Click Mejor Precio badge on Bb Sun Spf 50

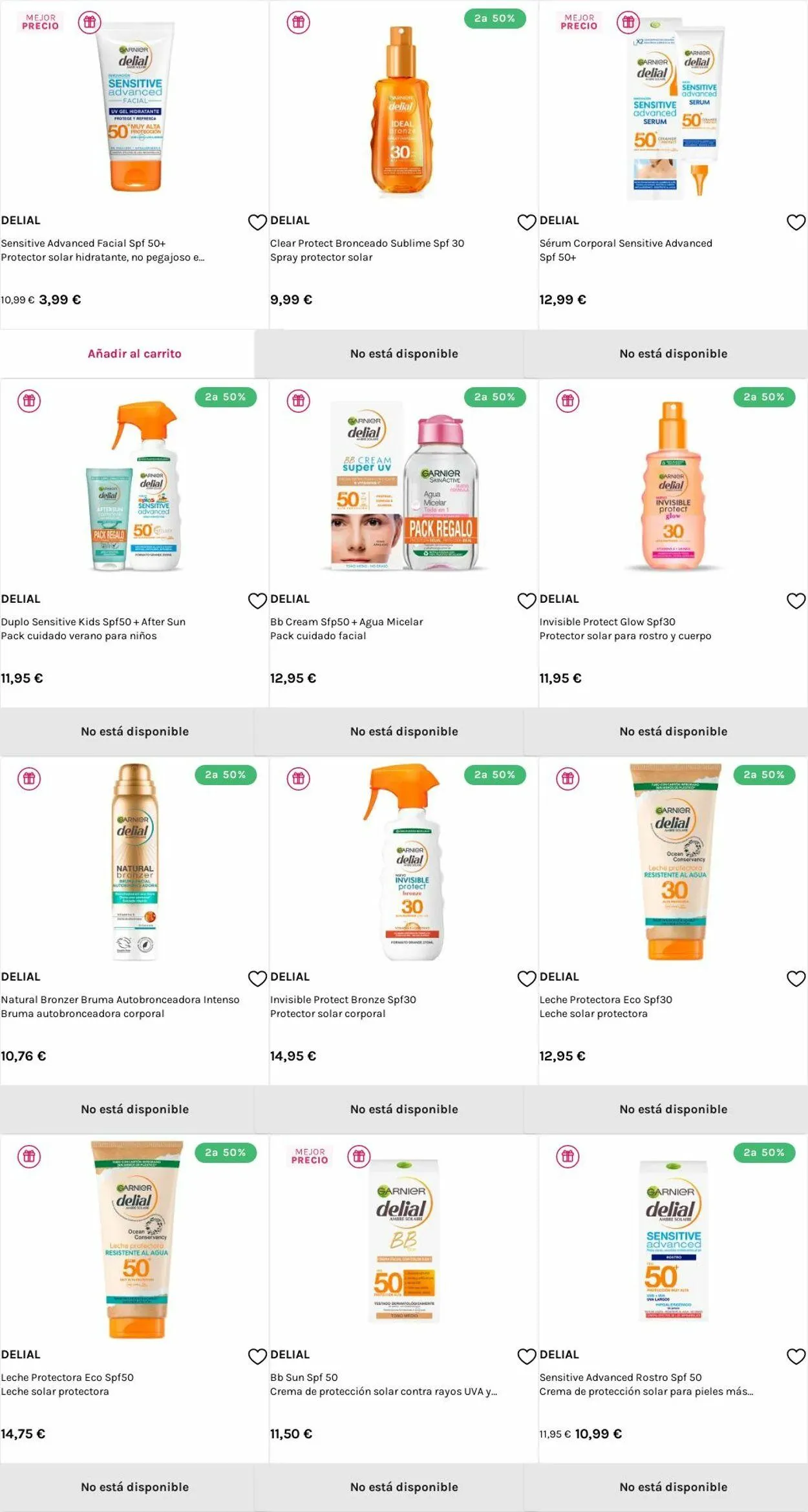pyautogui.click(x=310, y=1156)
